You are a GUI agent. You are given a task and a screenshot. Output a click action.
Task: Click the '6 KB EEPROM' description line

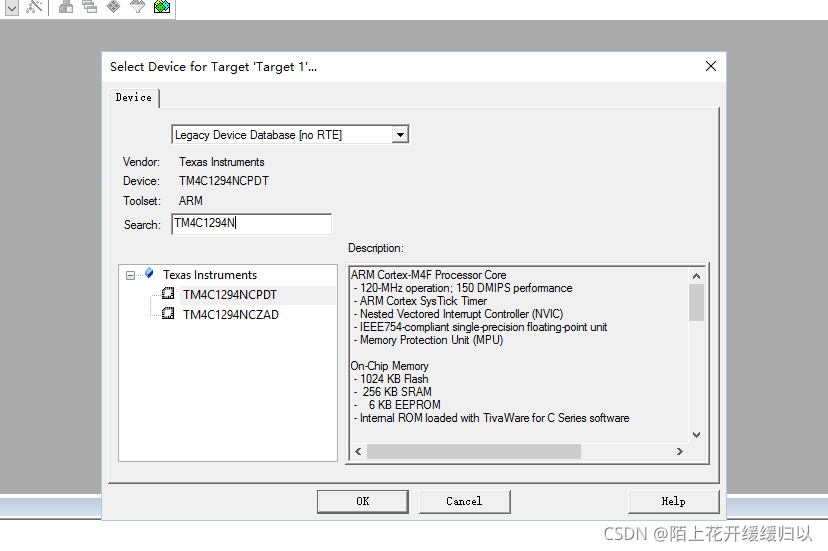coord(397,405)
